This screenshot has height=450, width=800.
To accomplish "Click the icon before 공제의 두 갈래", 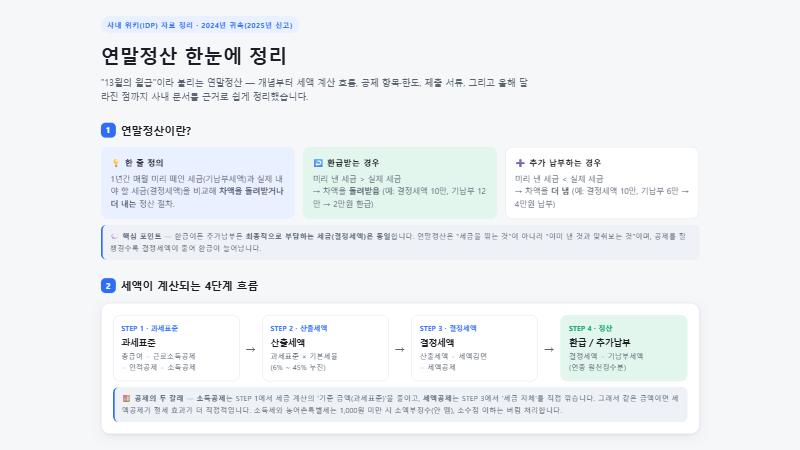I will pos(126,398).
